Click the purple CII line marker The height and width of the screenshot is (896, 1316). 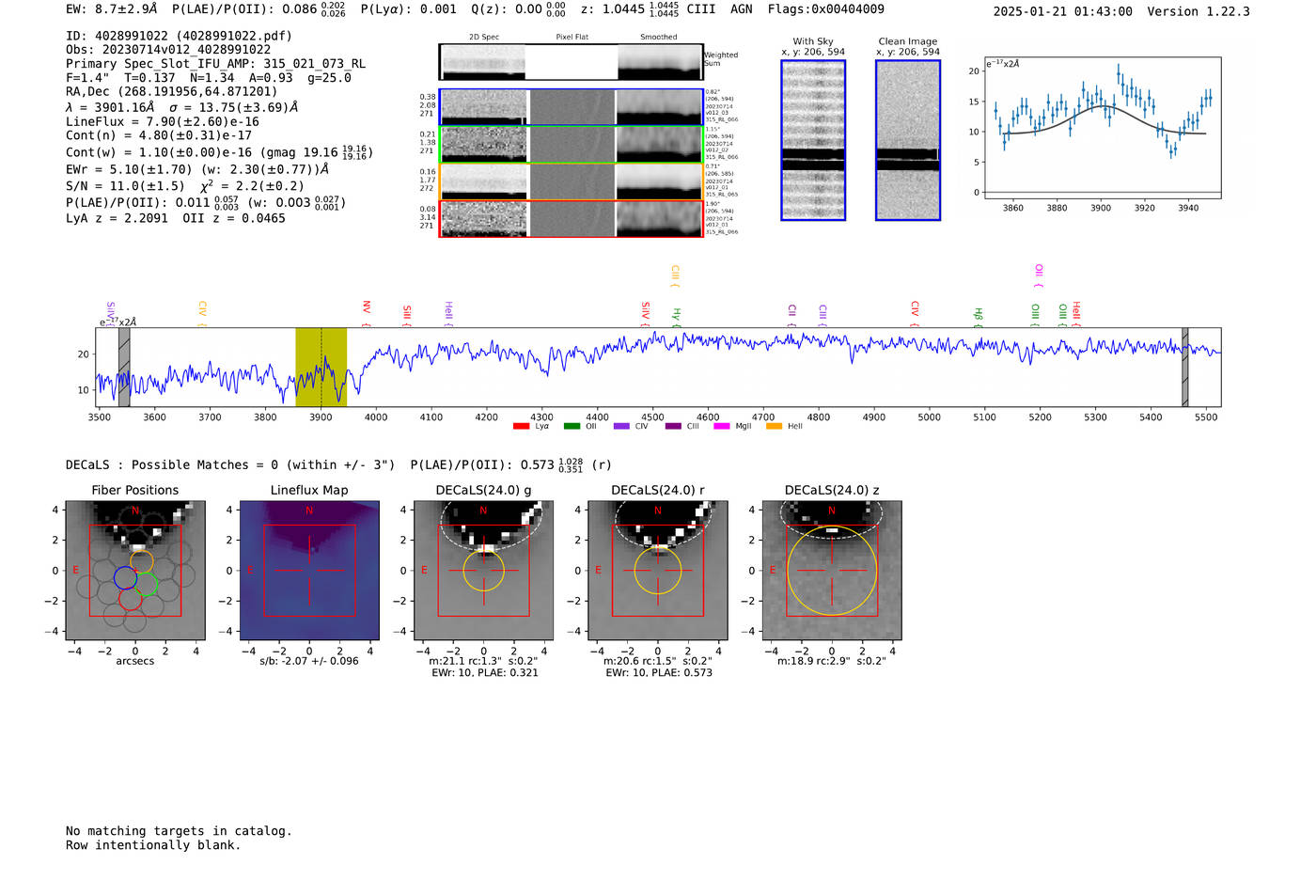tap(792, 315)
